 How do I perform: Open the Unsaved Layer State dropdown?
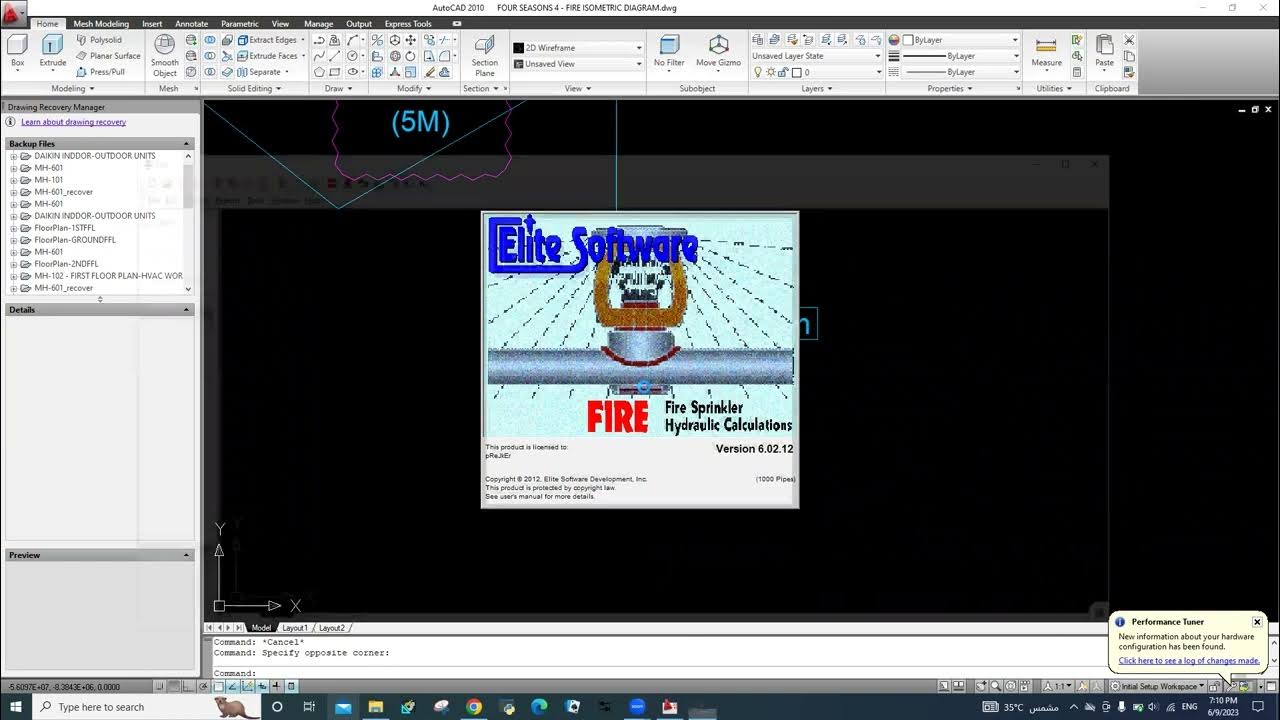(816, 56)
